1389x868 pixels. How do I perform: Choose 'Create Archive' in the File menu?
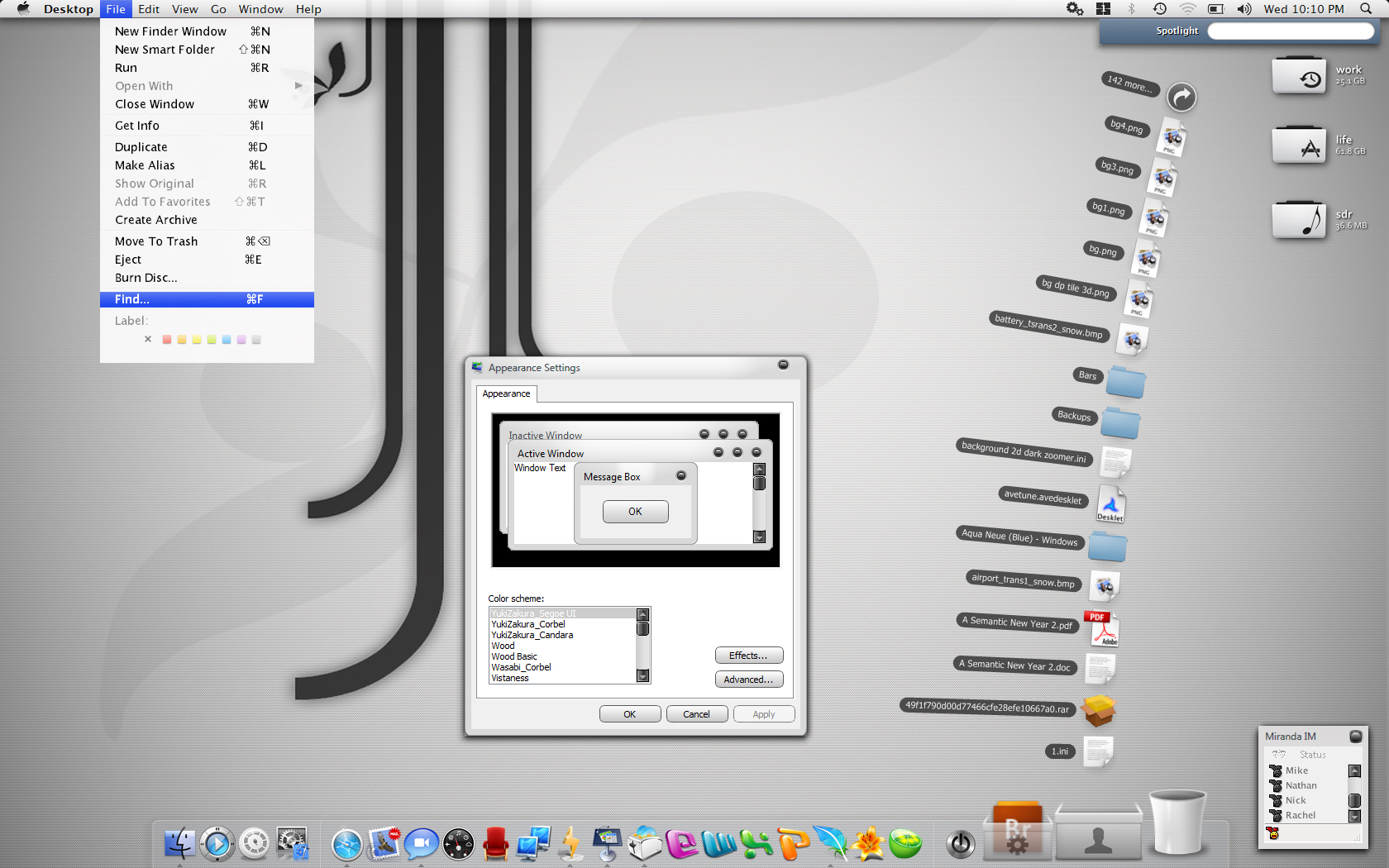207,220
